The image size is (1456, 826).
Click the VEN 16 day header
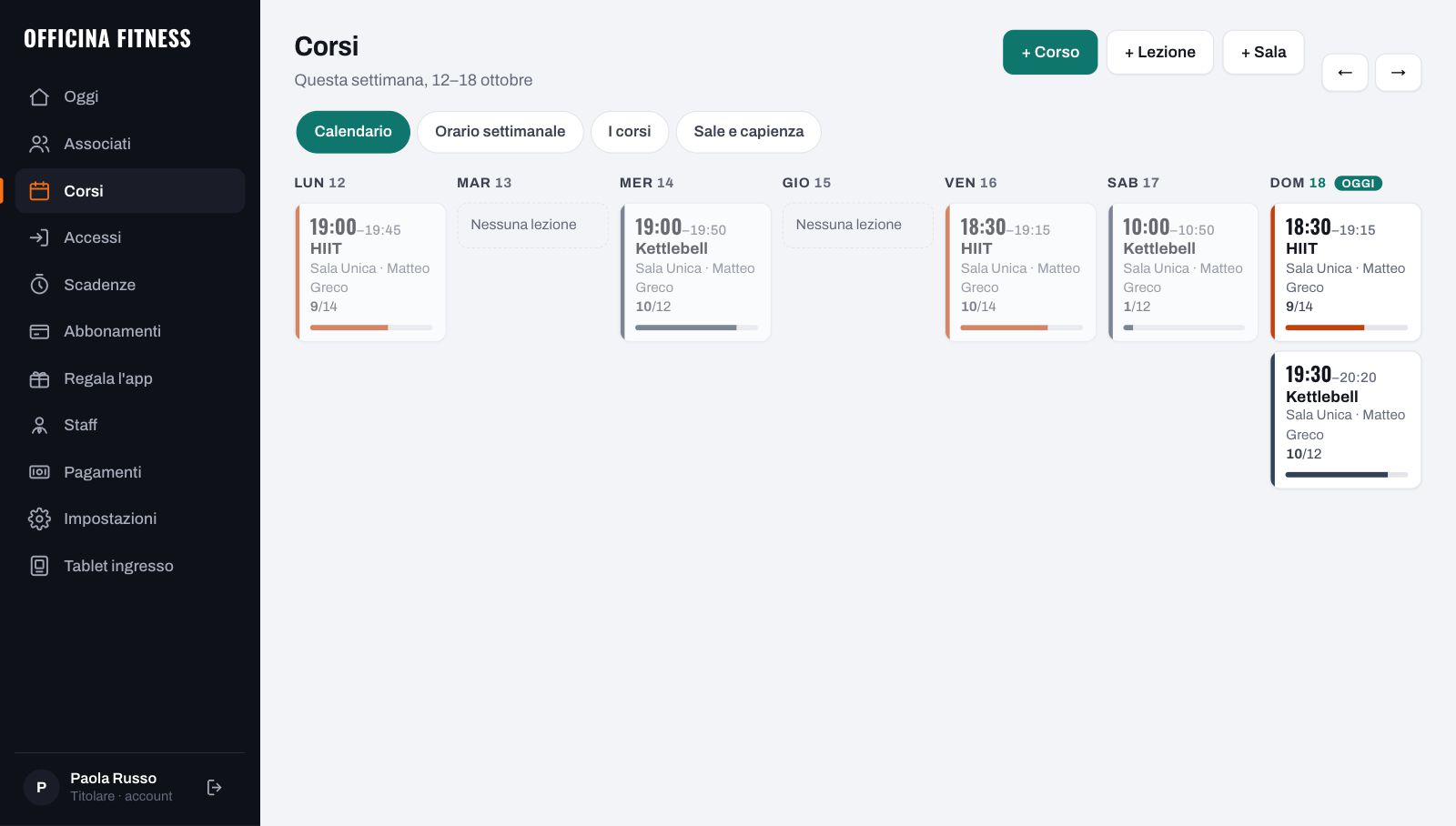[971, 183]
